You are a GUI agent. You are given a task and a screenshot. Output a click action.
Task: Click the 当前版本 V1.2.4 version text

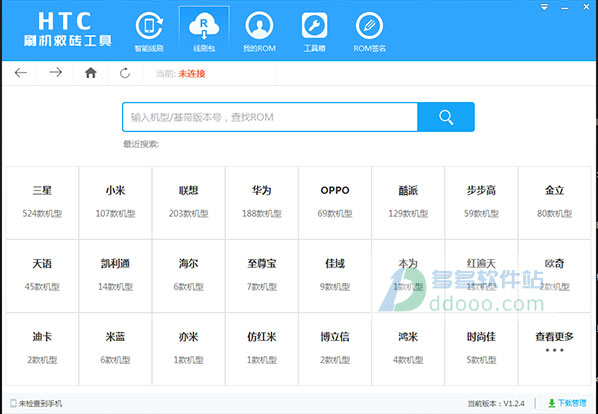pos(496,403)
